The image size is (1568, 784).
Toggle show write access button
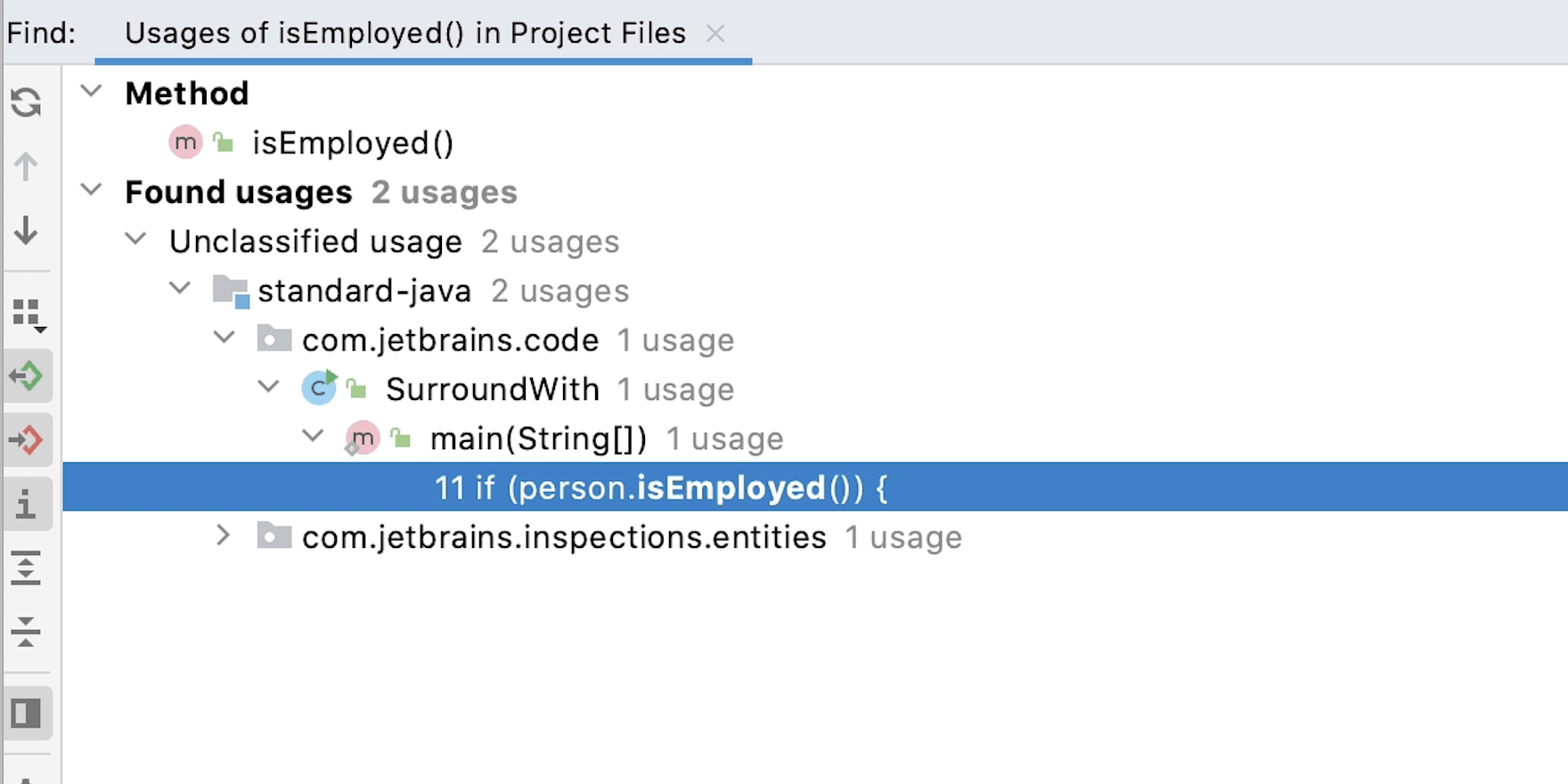pos(28,440)
